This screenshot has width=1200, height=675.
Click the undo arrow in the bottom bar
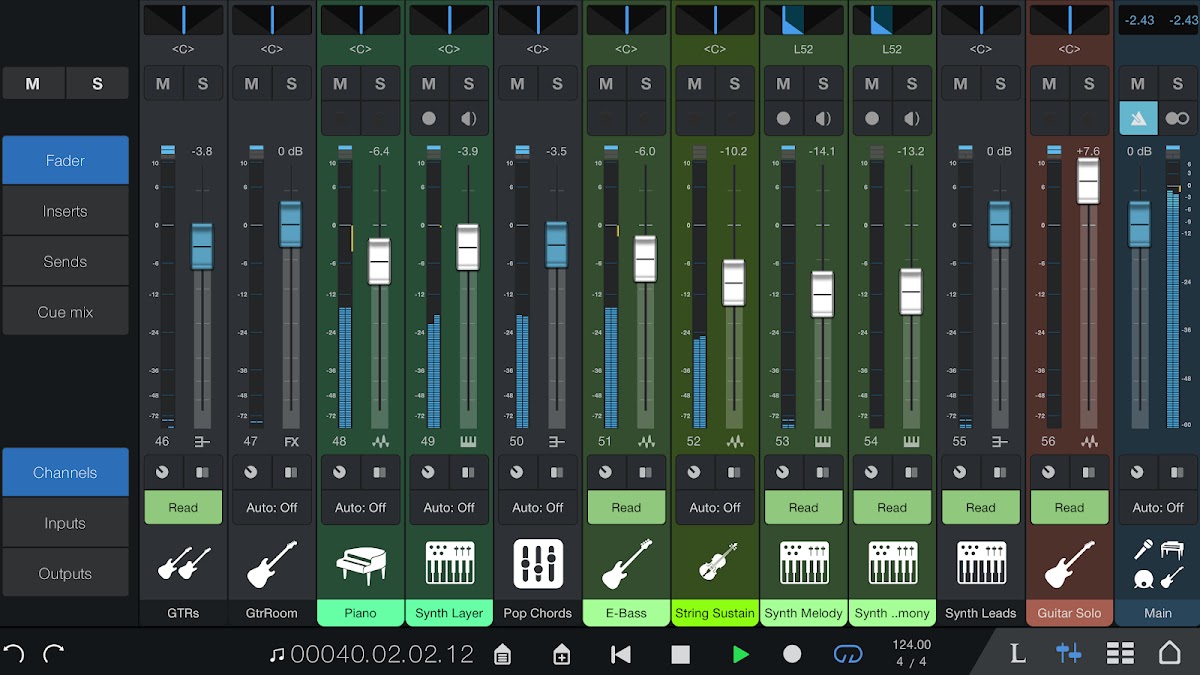tap(14, 654)
